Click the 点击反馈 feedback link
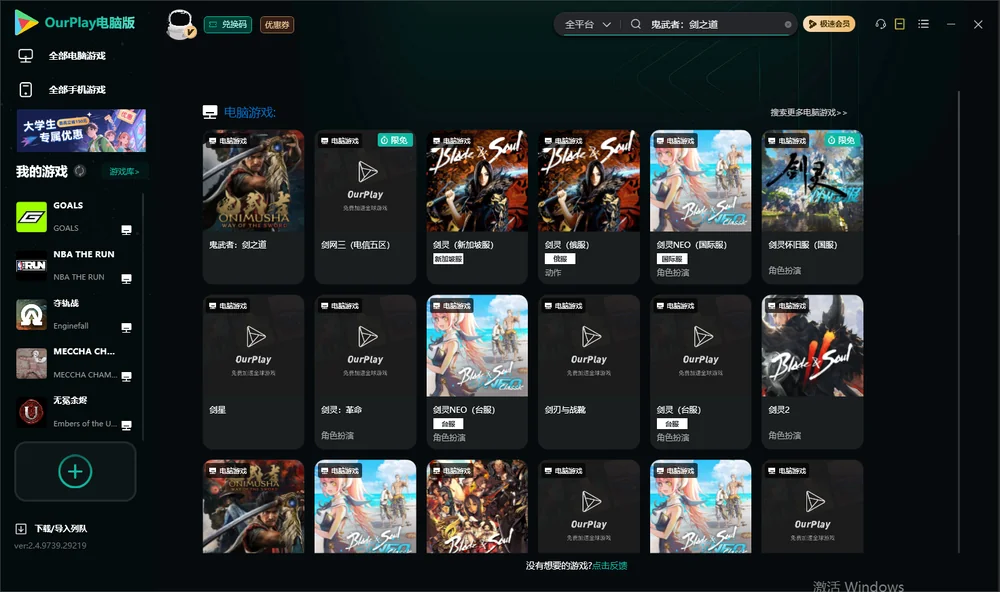The width and height of the screenshot is (1000, 592). (x=610, y=565)
